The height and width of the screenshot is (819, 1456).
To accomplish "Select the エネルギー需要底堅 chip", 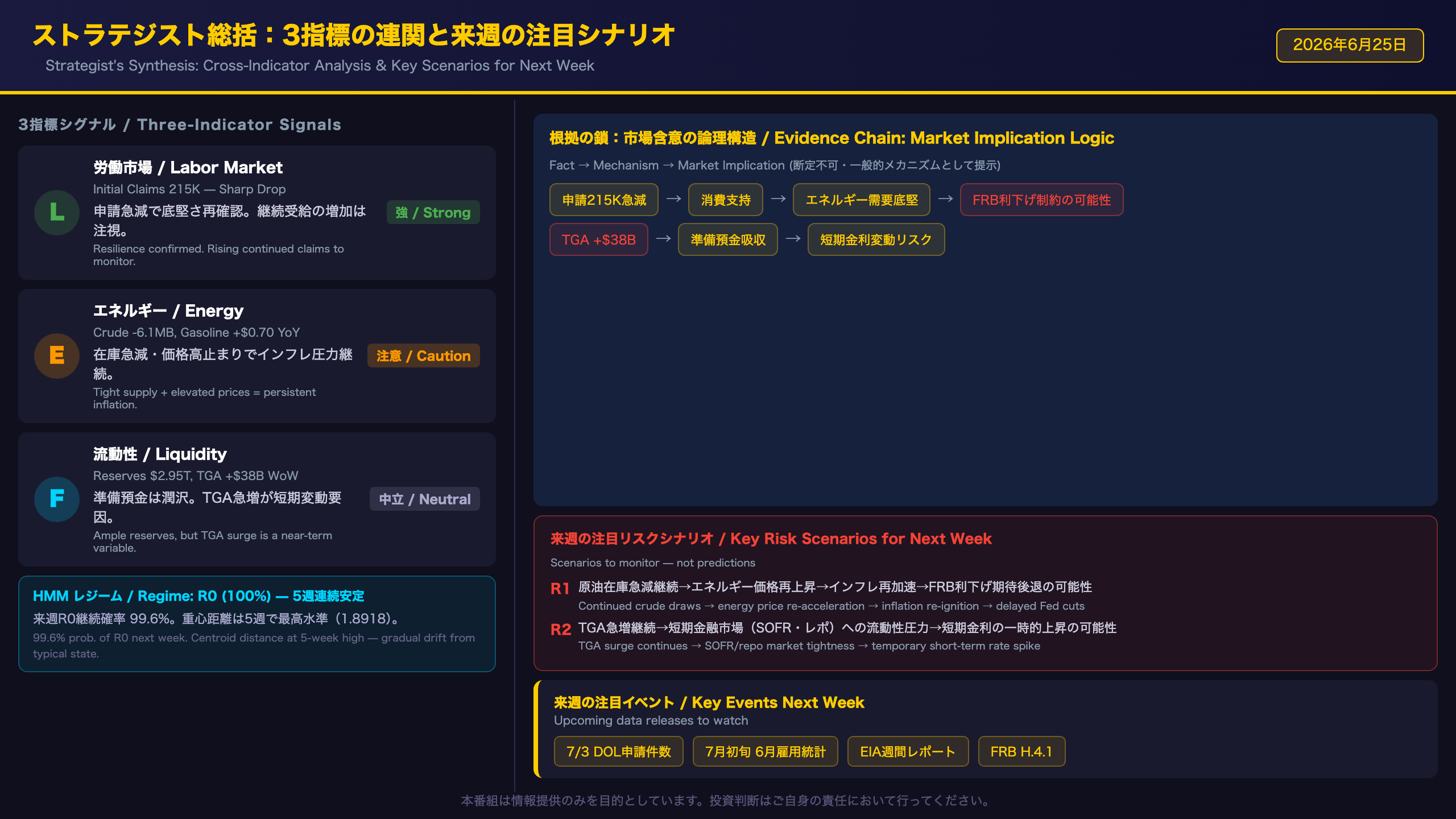I will (x=862, y=200).
